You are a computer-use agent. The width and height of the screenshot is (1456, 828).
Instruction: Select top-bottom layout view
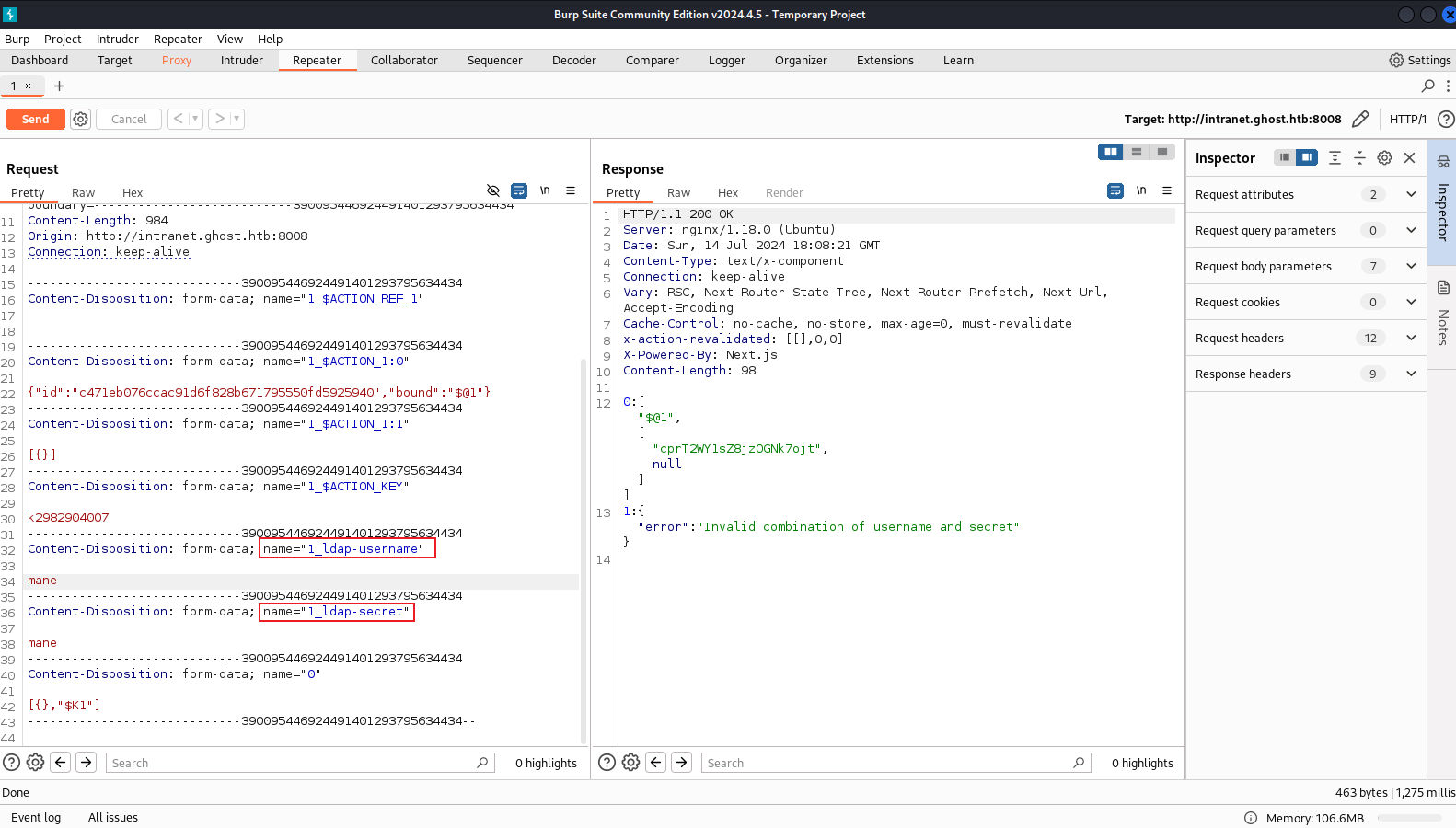pyautogui.click(x=1137, y=152)
